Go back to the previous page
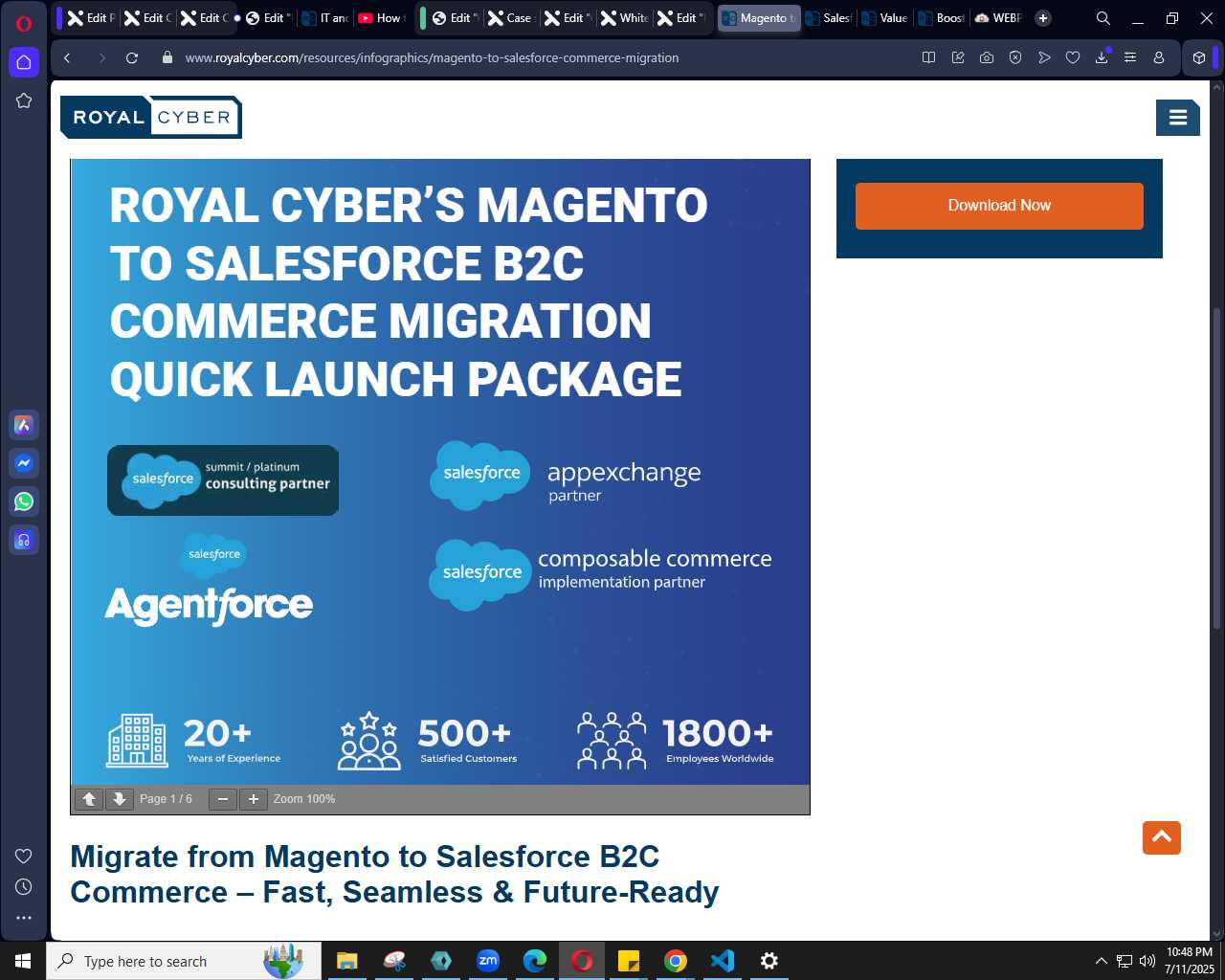 [67, 57]
